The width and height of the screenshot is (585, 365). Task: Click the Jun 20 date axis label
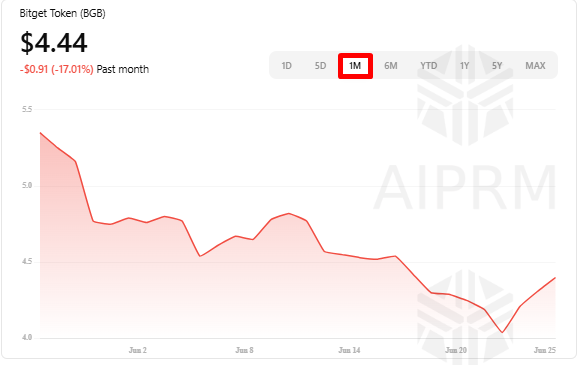456,350
